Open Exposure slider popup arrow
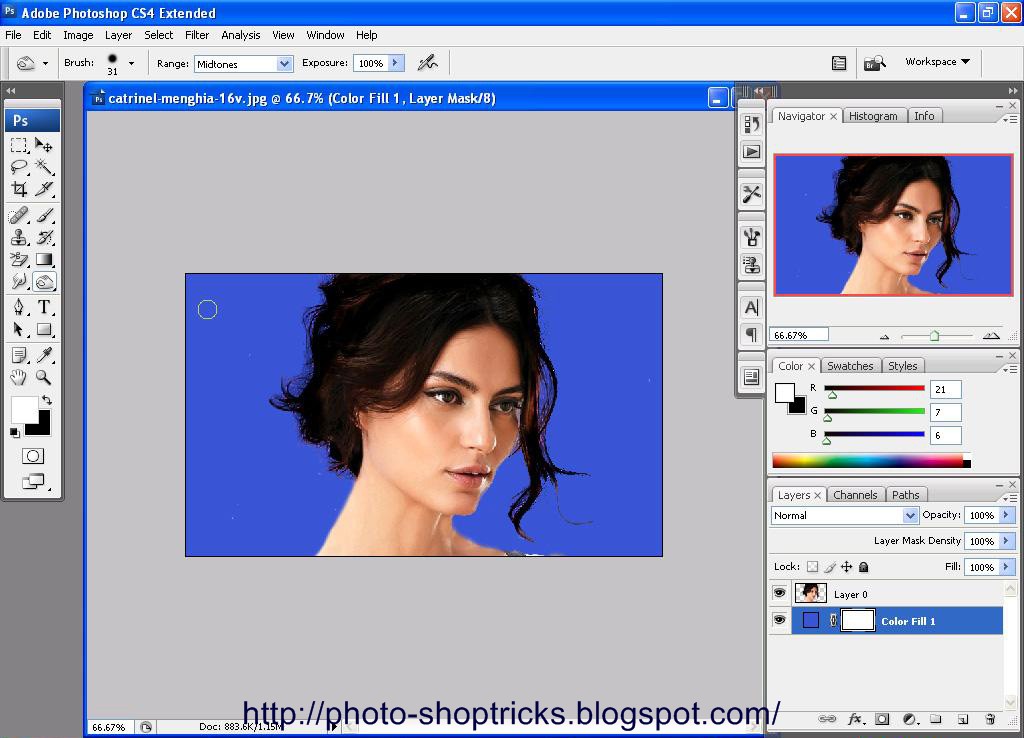This screenshot has height=738, width=1024. (x=395, y=63)
